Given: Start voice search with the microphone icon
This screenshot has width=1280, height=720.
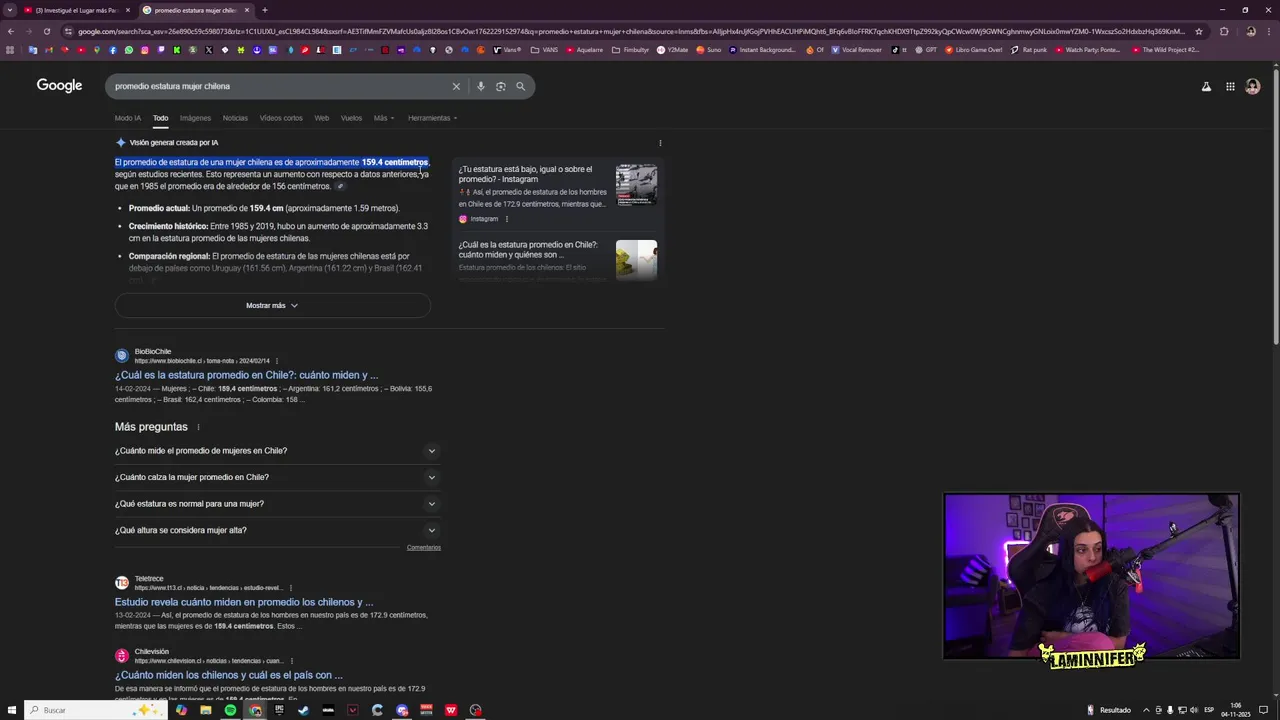Looking at the screenshot, I should [481, 86].
